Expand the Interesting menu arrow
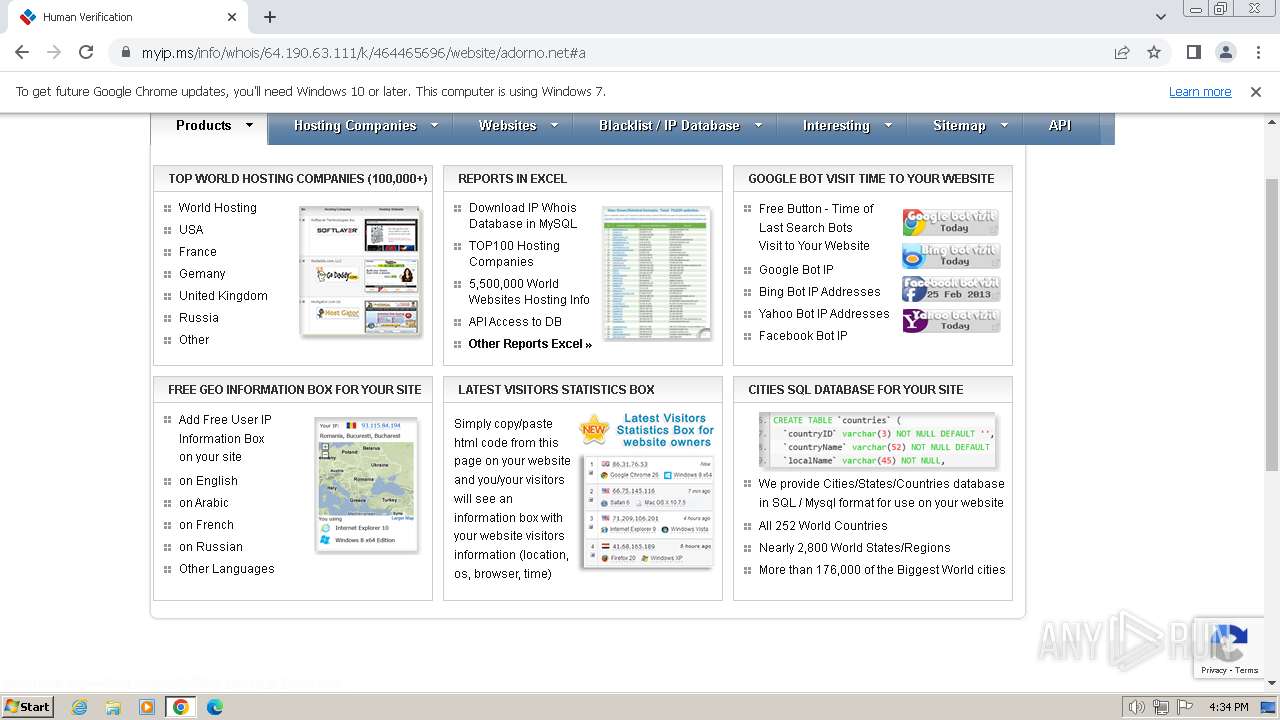Image resolution: width=1280 pixels, height=720 pixels. point(888,126)
